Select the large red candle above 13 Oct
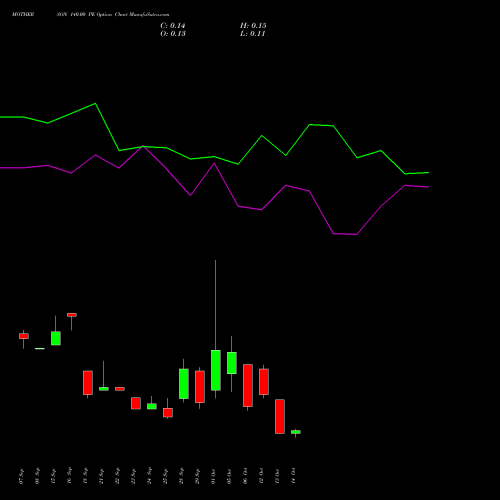This screenshot has height=500, width=500. tap(280, 416)
